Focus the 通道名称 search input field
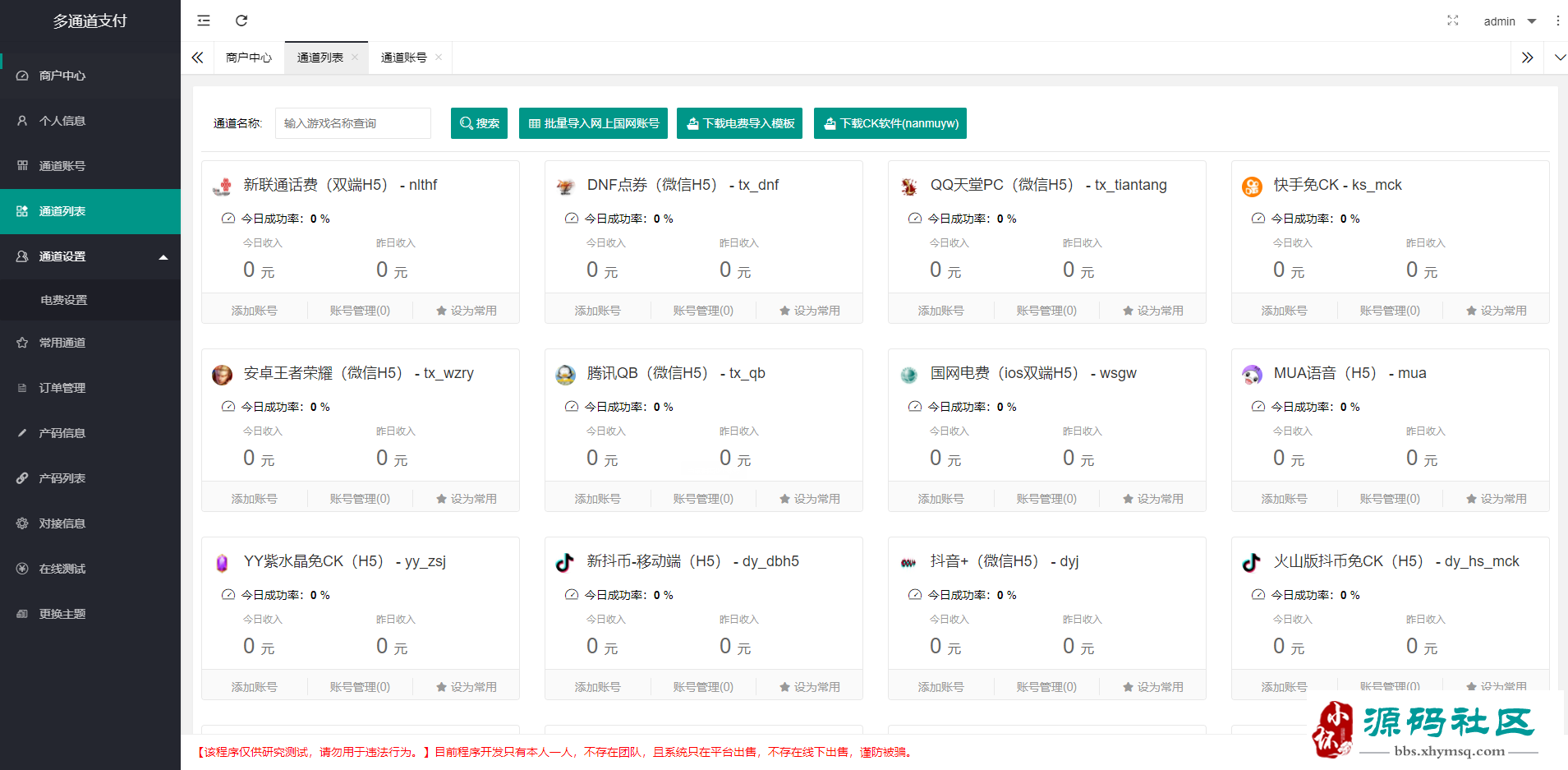 pyautogui.click(x=352, y=123)
